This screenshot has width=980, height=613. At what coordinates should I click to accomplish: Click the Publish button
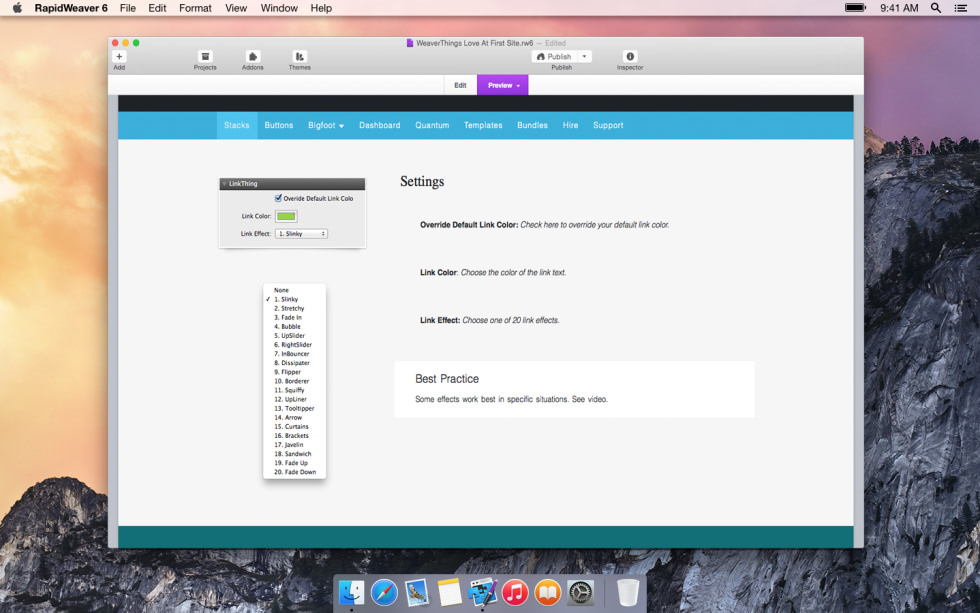[x=554, y=56]
